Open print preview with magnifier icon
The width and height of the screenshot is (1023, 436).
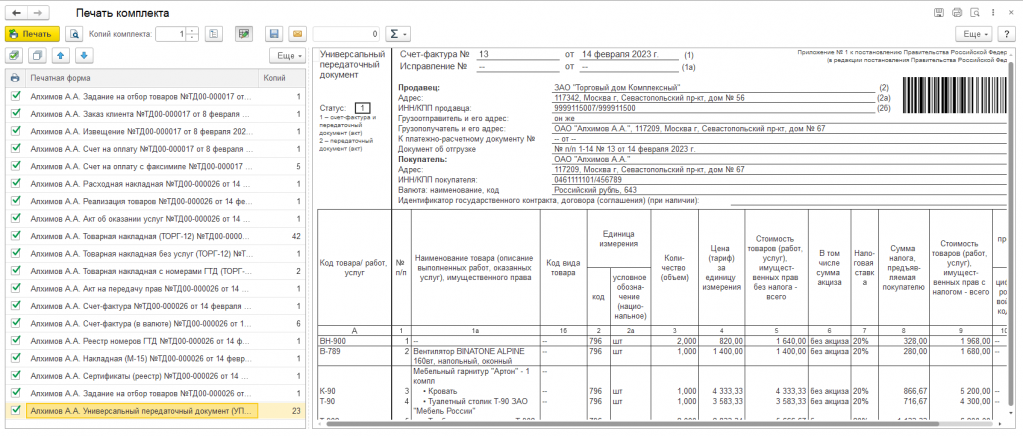73,34
